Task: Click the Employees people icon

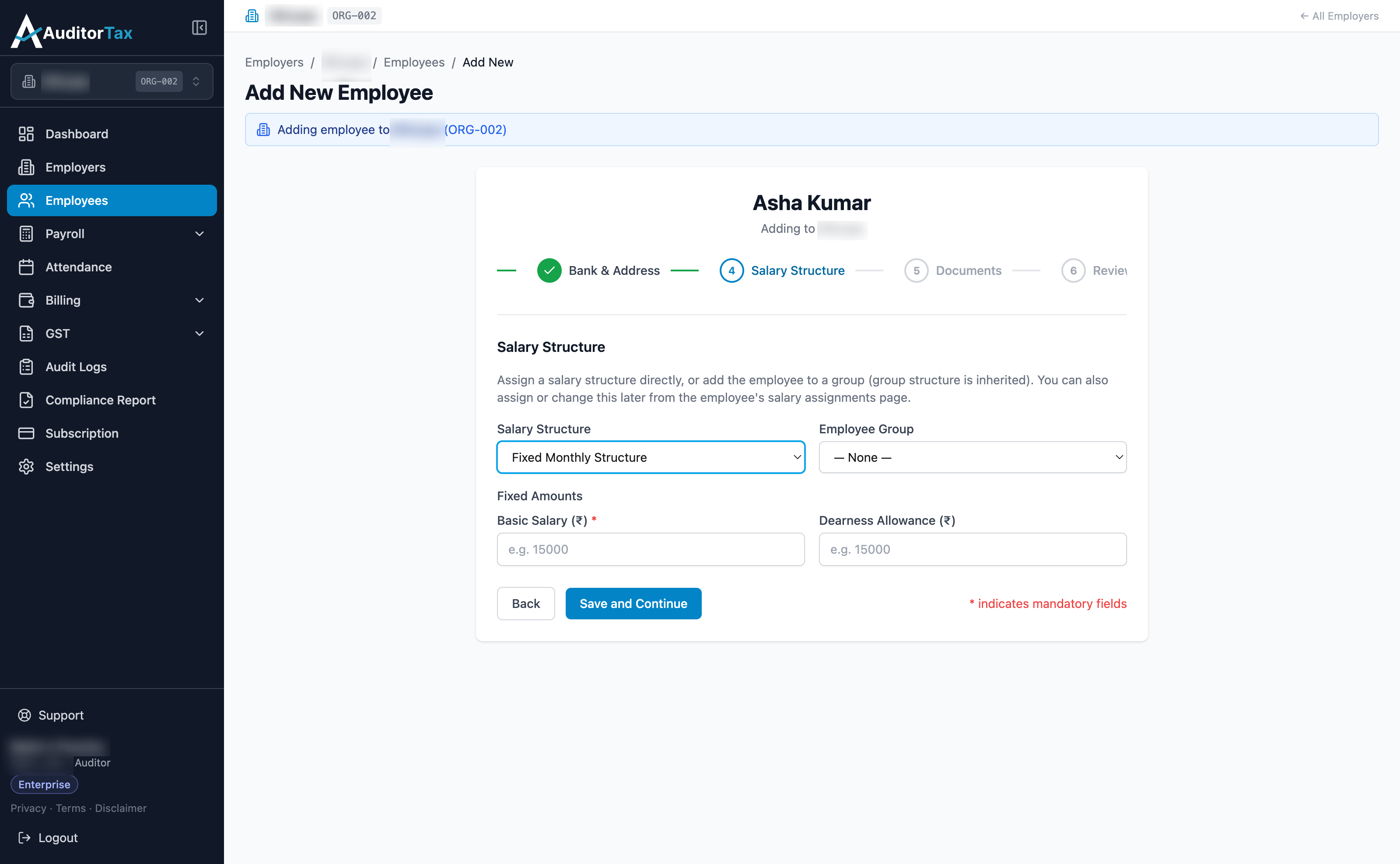Action: pos(26,200)
